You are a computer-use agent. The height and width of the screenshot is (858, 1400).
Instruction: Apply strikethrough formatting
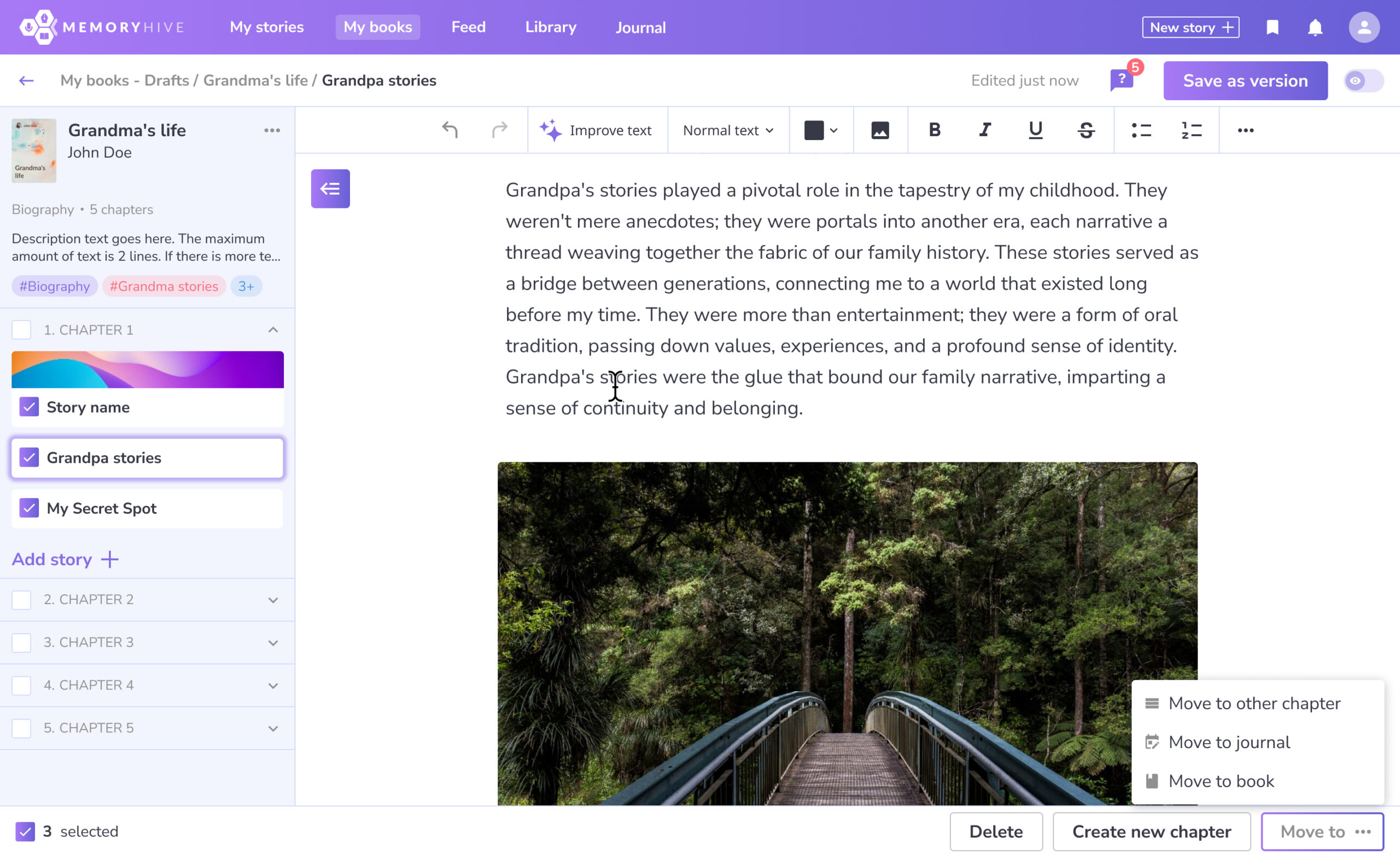click(1086, 130)
